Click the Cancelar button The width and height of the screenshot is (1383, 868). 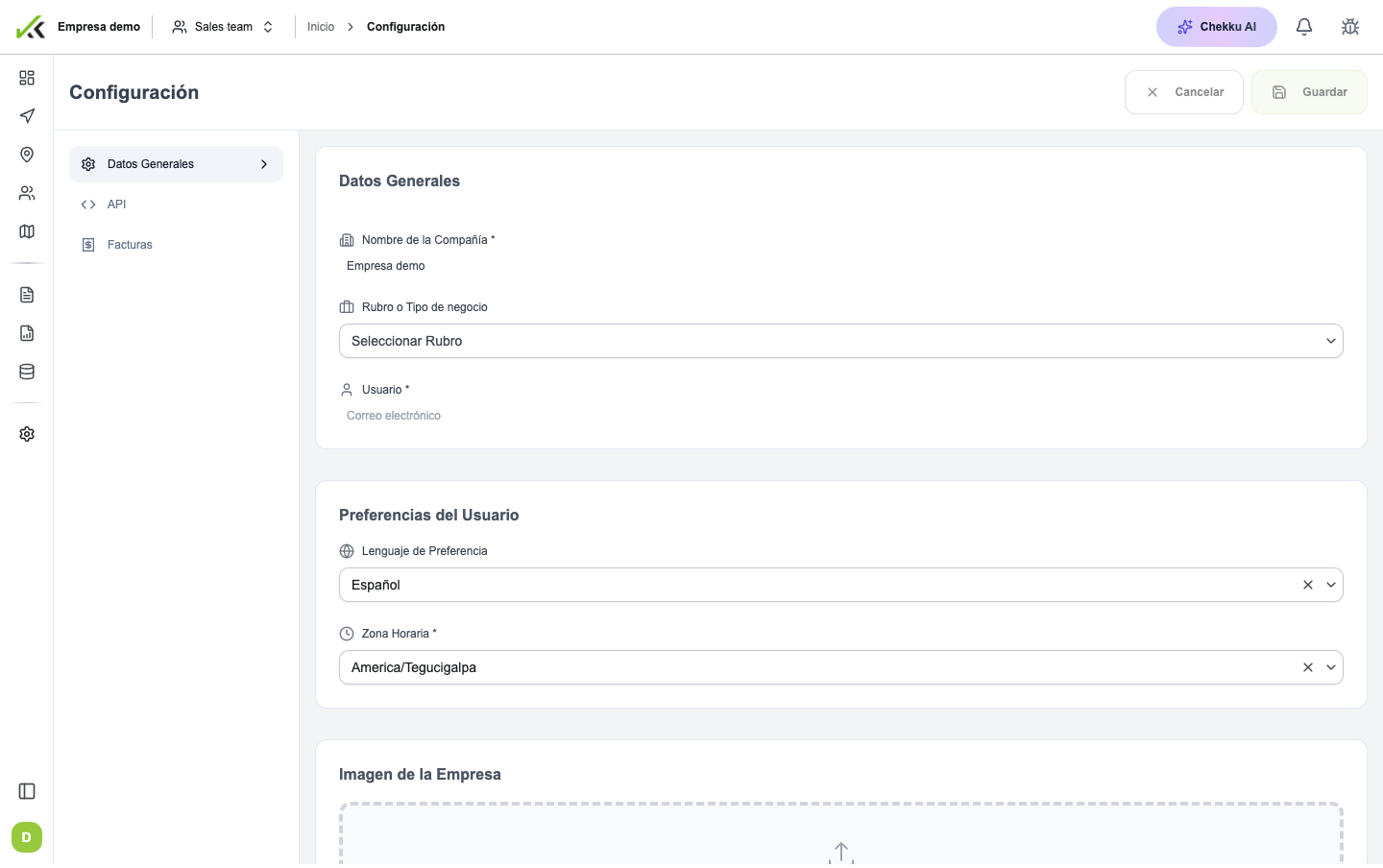click(1184, 92)
